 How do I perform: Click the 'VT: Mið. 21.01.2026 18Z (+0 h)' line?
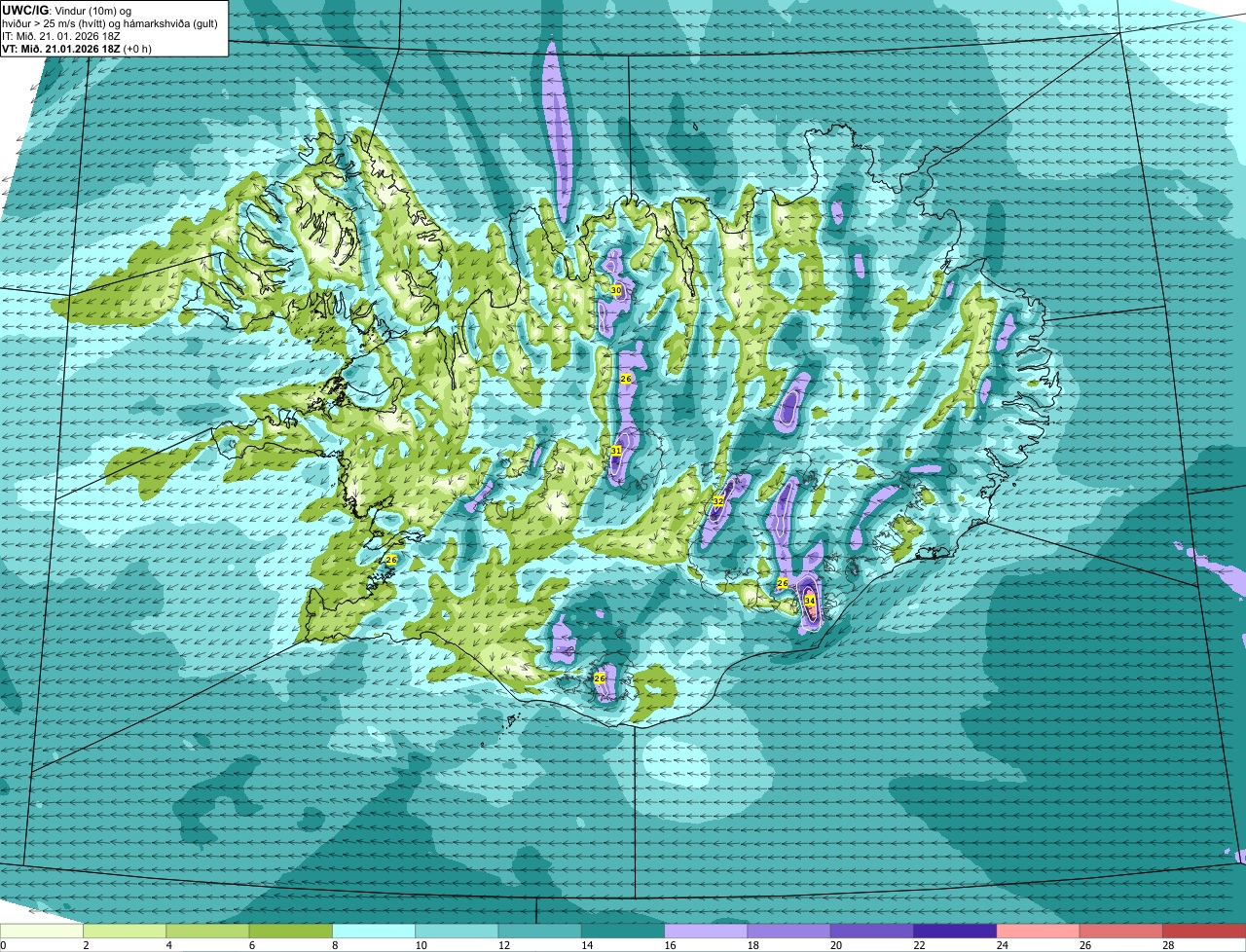click(77, 48)
